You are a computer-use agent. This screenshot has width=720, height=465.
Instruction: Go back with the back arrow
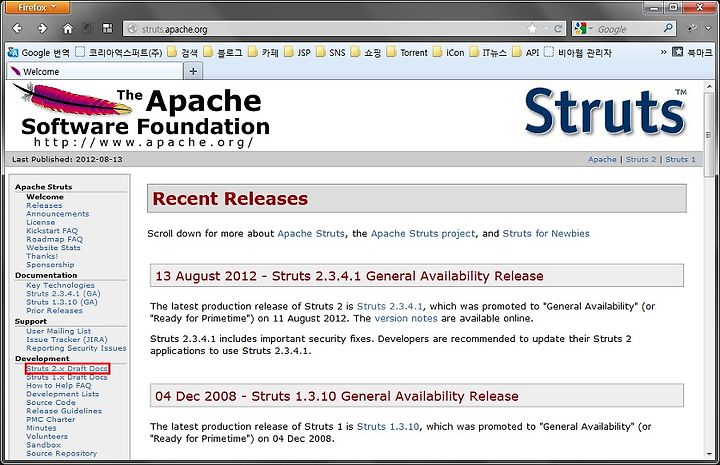[x=17, y=28]
